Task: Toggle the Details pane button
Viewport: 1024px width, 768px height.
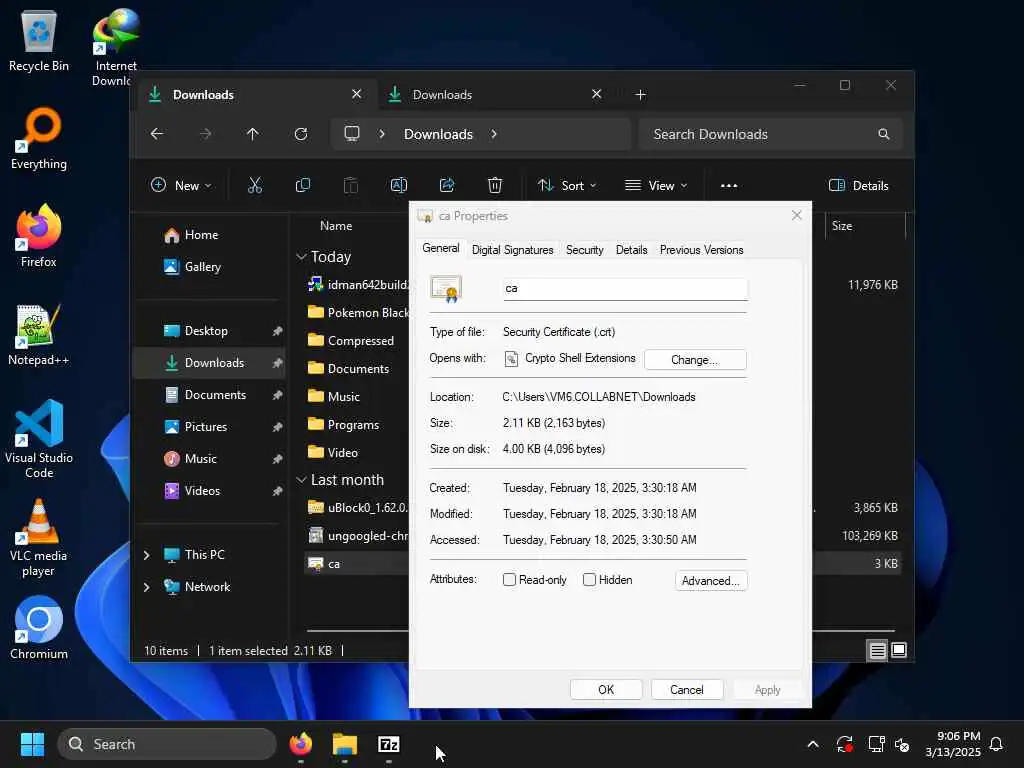Action: point(858,185)
